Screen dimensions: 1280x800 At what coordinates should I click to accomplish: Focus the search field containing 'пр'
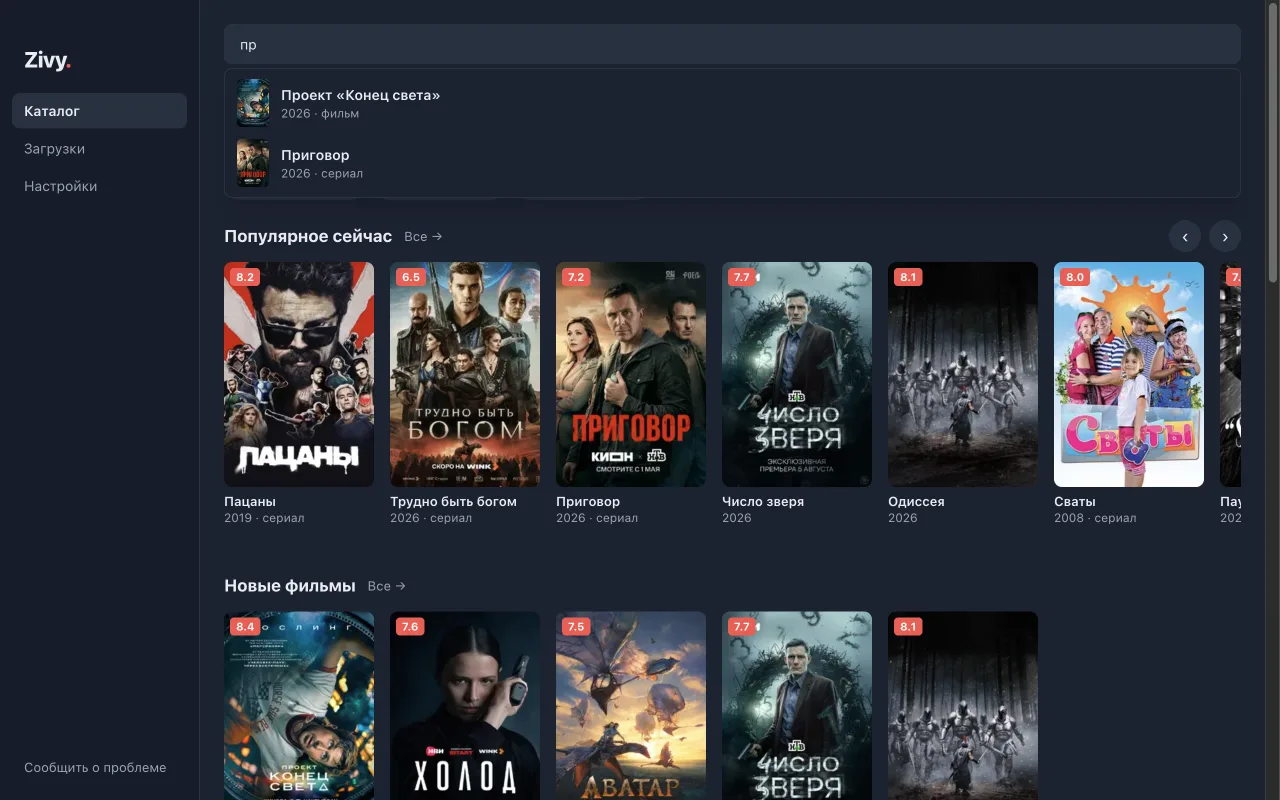point(732,45)
